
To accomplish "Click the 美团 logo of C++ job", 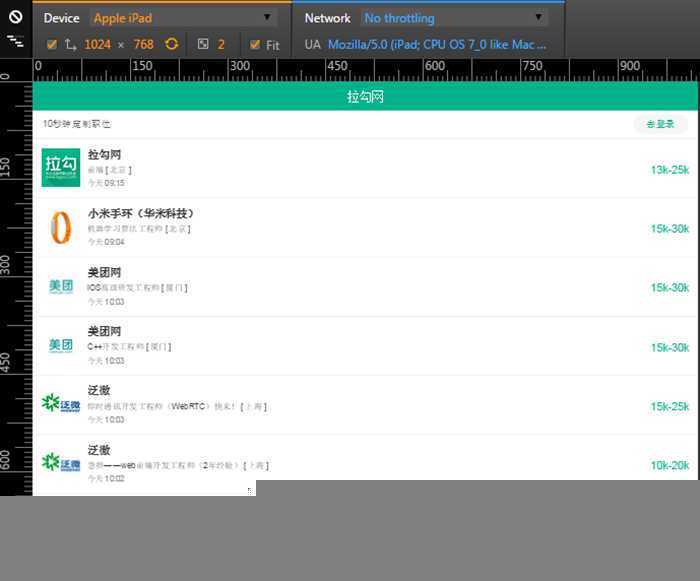I will [61, 345].
